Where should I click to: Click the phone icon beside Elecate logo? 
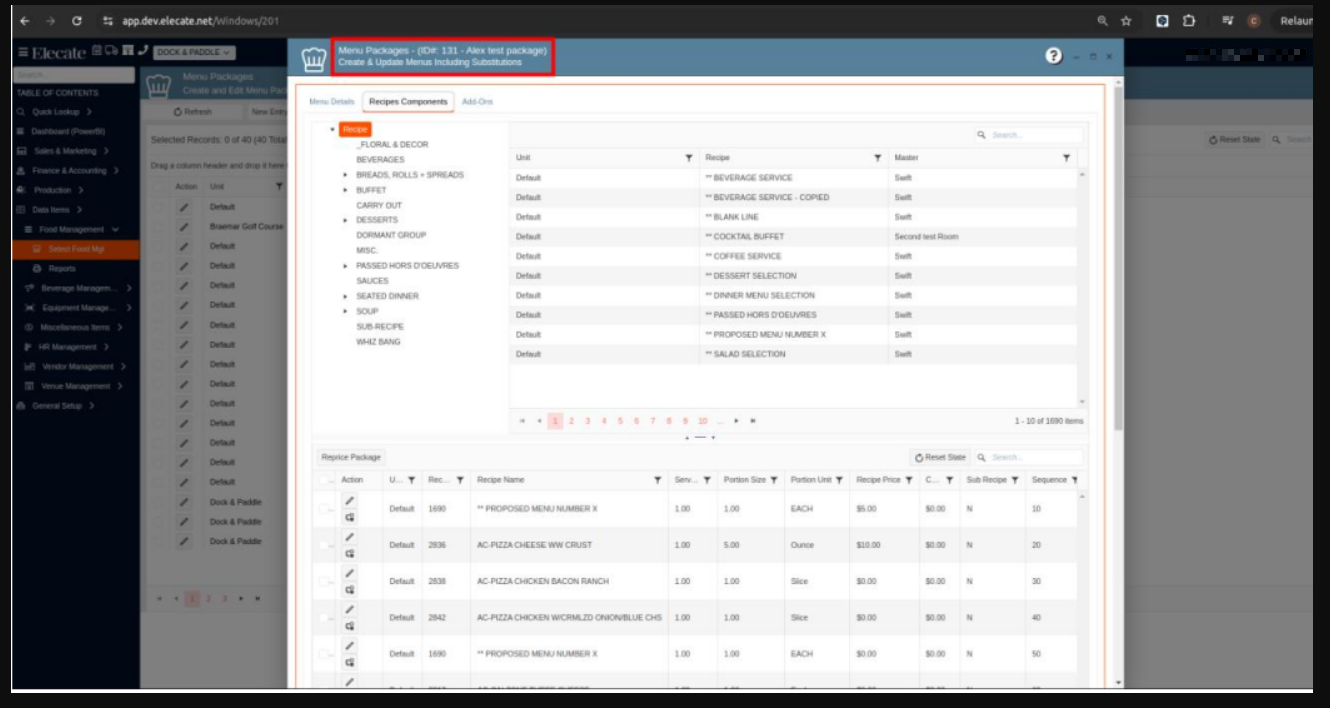coord(143,51)
